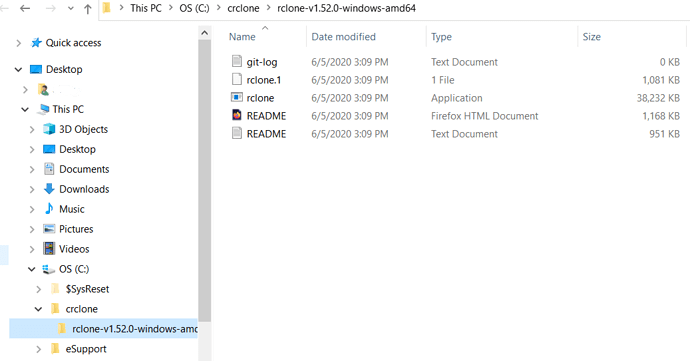
Task: Open $SysReset folder in the tree
Action: coord(87,289)
